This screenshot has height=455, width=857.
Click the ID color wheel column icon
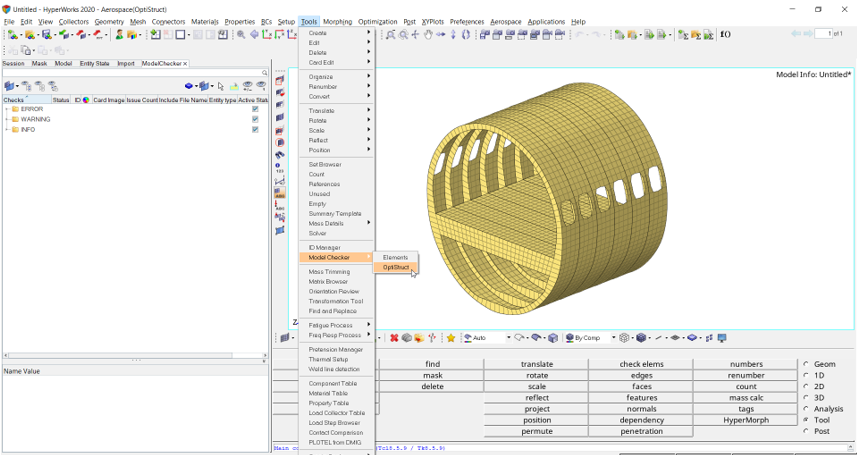[x=85, y=100]
